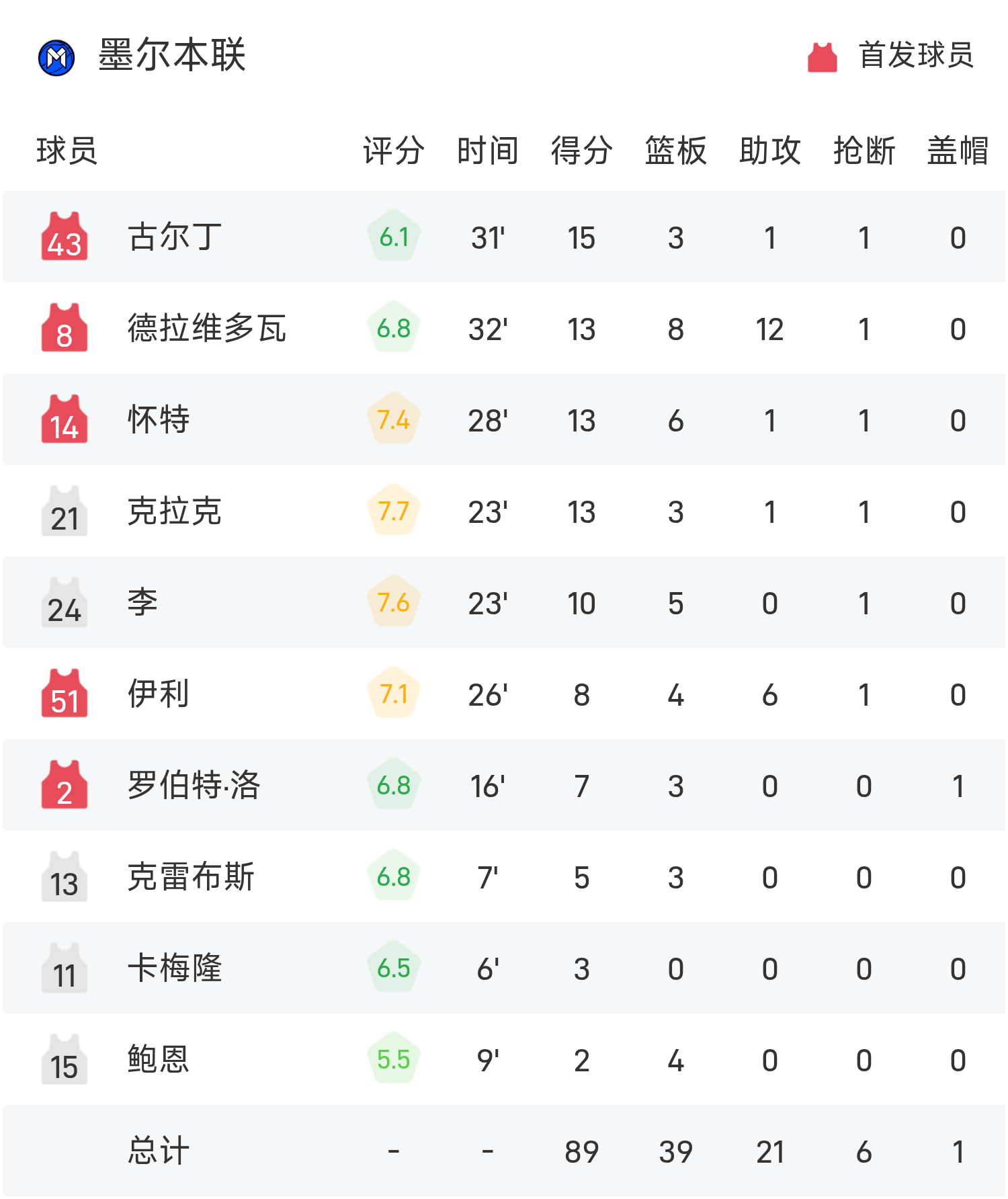Click the 篮板 column header
This screenshot has width=1008, height=1199.
675,151
